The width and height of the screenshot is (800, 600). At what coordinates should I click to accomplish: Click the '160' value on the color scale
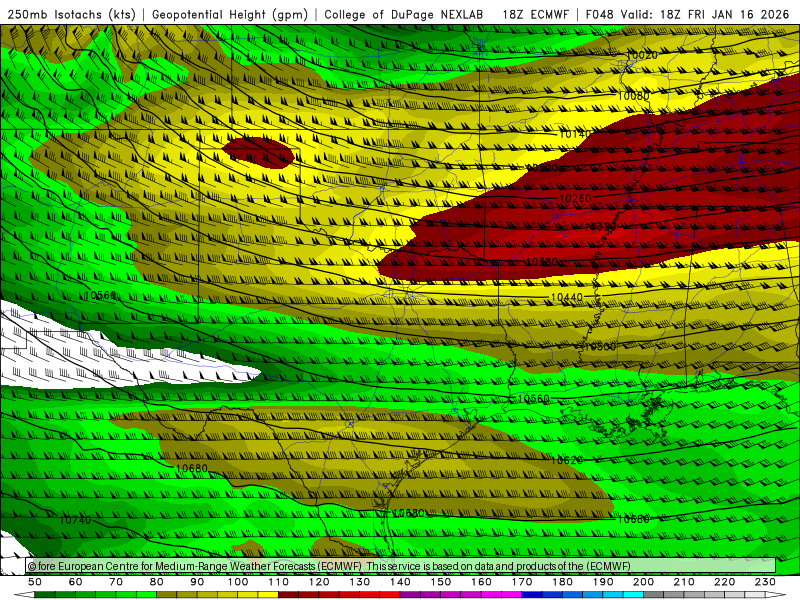pos(481,582)
